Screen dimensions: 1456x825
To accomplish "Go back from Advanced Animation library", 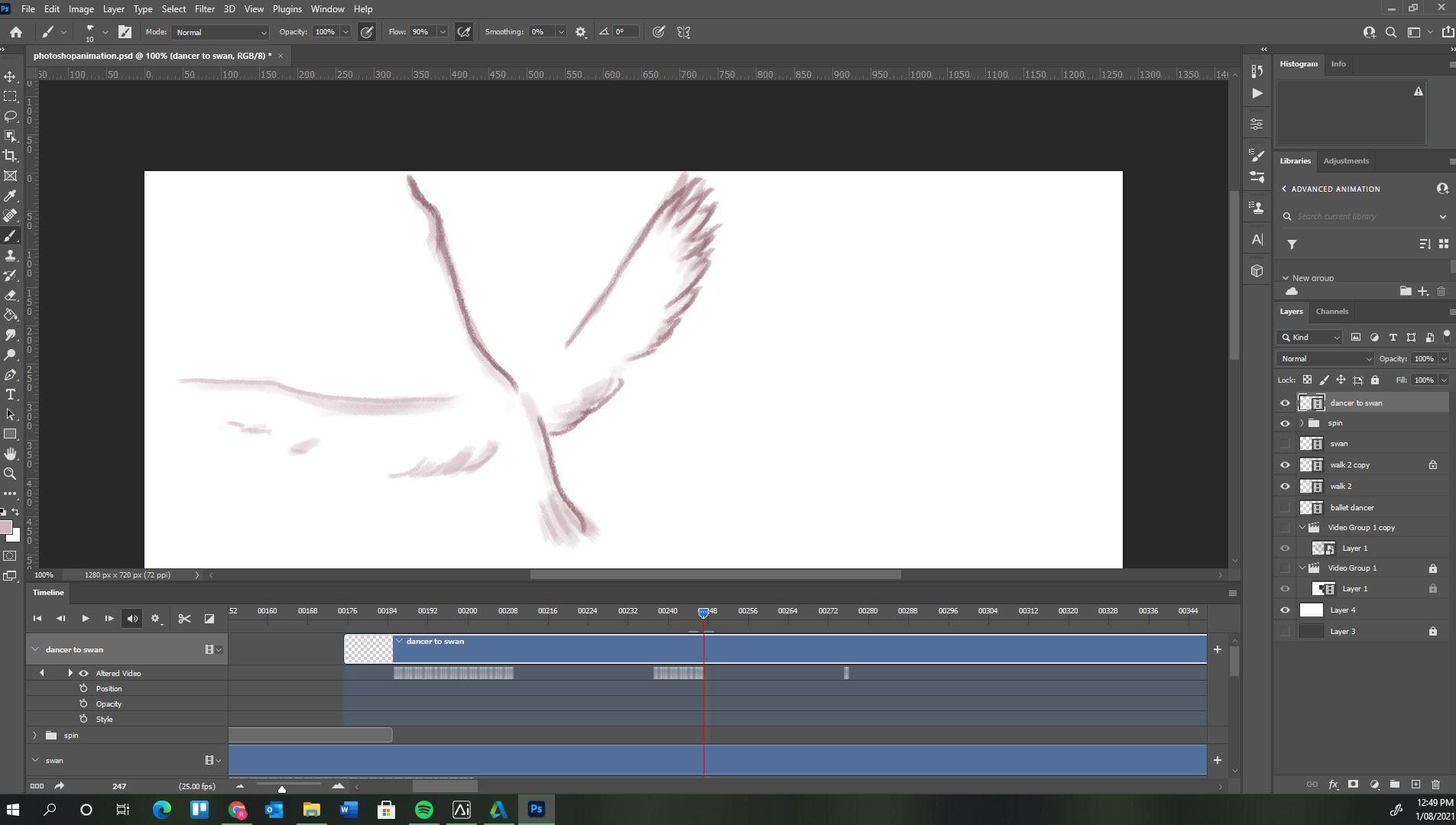I will point(1284,189).
